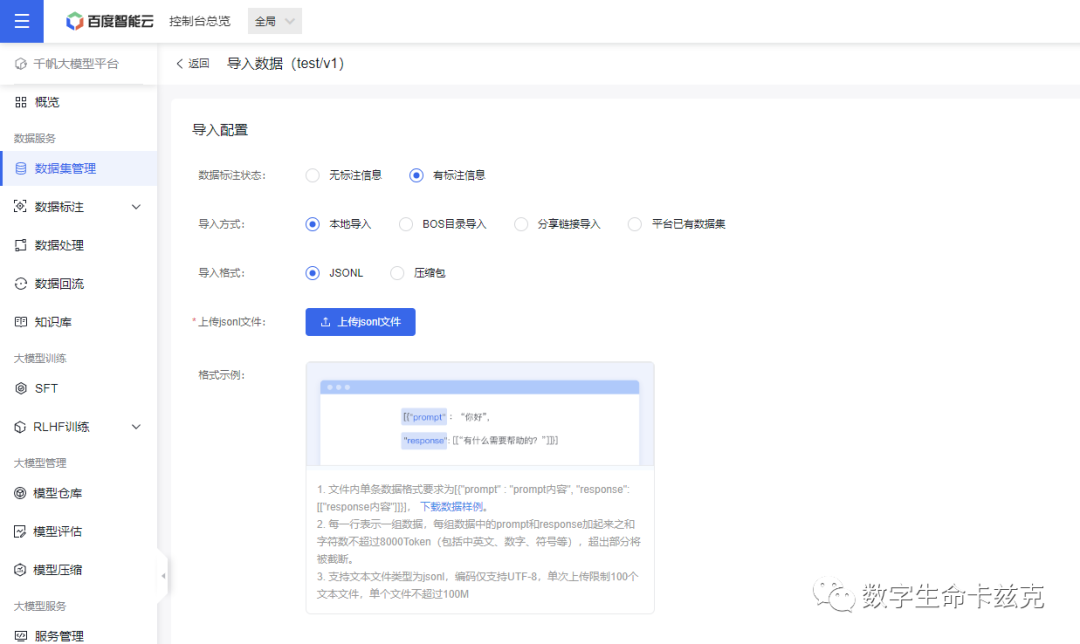Click the 上传jsonl文件 button

(360, 322)
